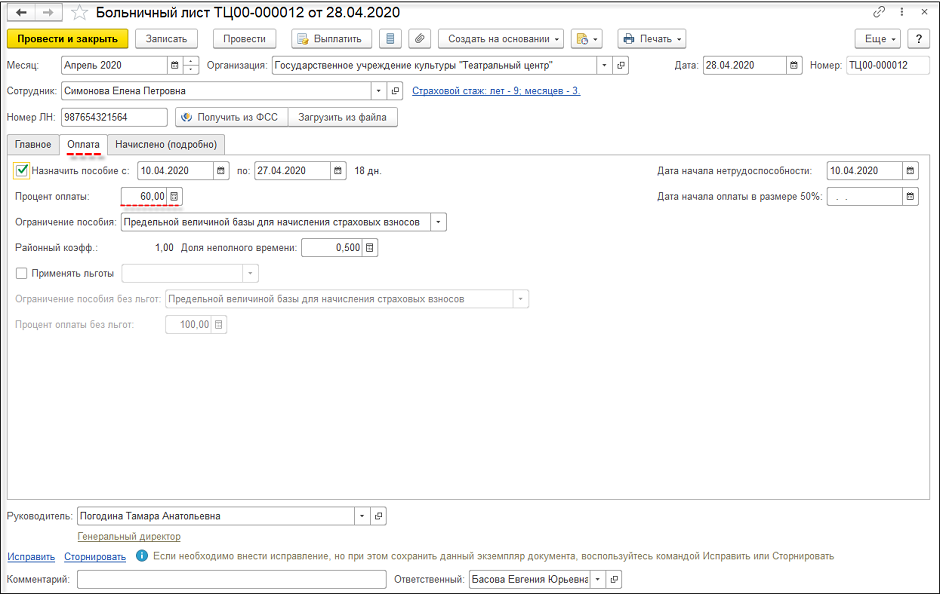Image resolution: width=940 pixels, height=594 pixels.
Task: Expand the Руководитель dropdown list
Action: (362, 516)
